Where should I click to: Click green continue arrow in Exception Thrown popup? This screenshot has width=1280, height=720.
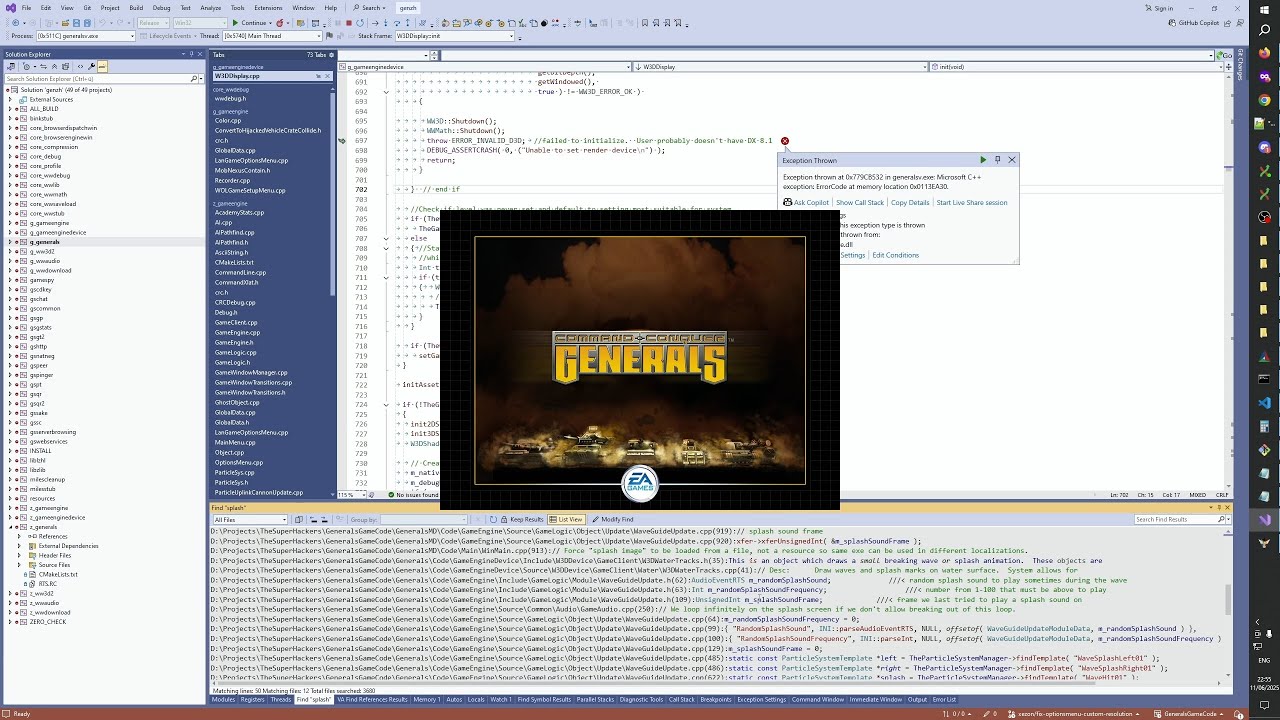tap(983, 160)
